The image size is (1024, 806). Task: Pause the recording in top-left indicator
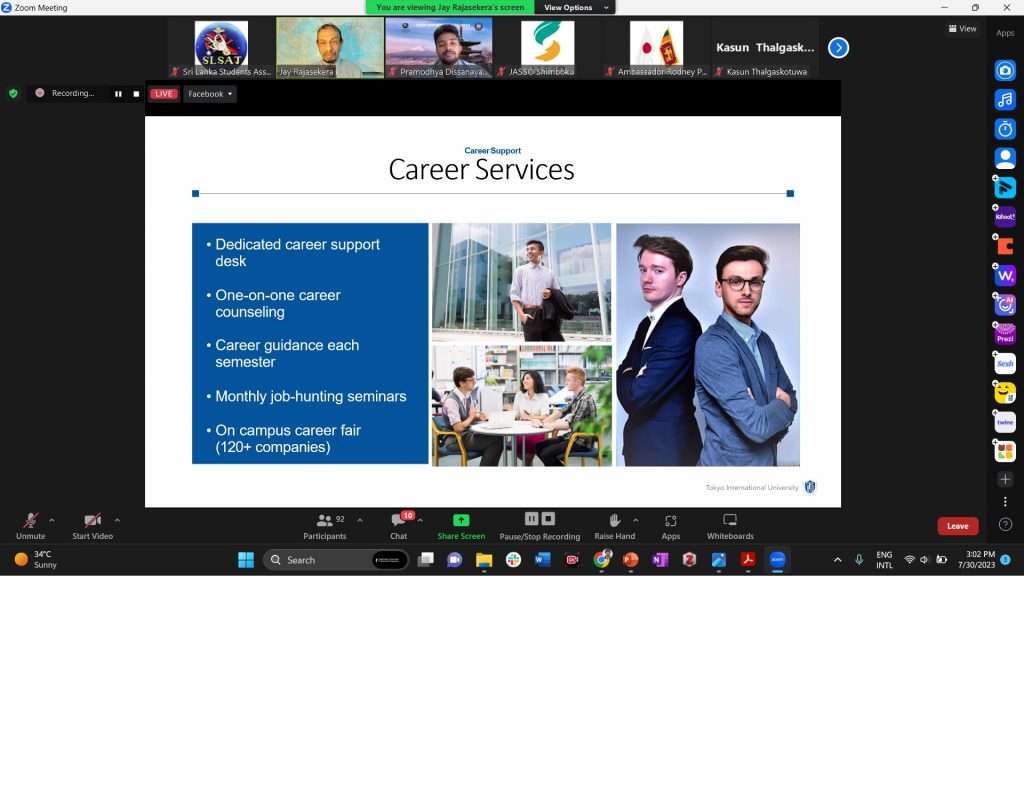(x=118, y=94)
